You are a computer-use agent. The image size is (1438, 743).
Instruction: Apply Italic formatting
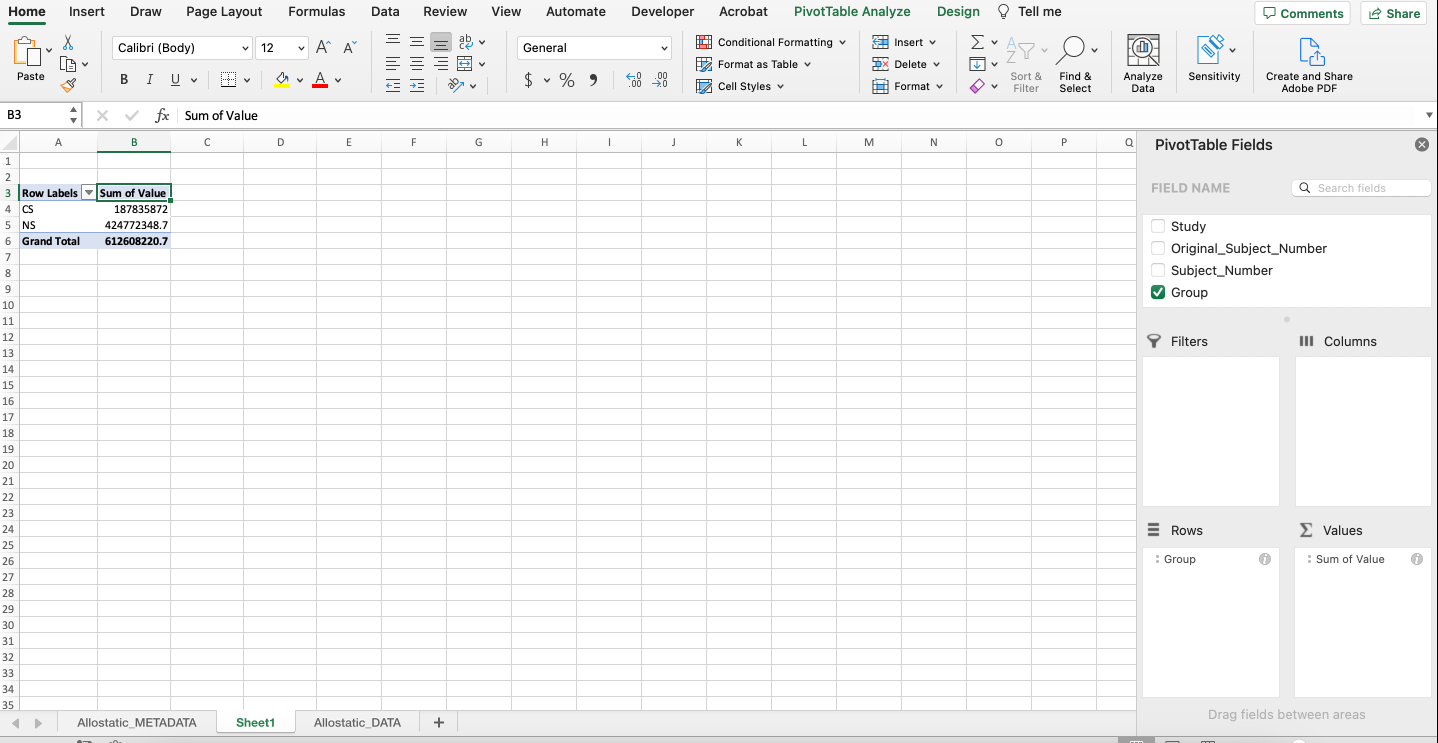150,80
